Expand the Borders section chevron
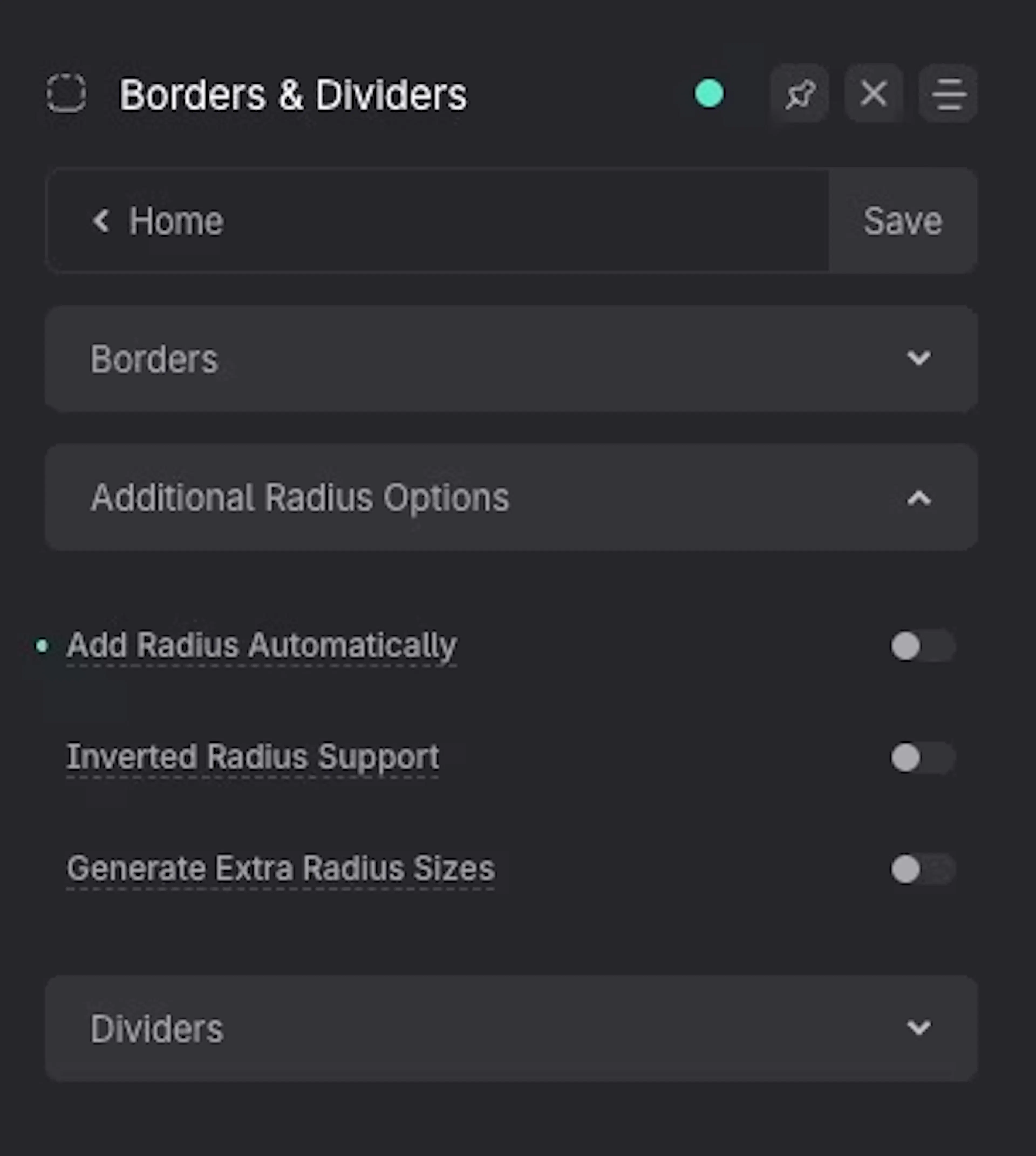1036x1156 pixels. tap(918, 358)
